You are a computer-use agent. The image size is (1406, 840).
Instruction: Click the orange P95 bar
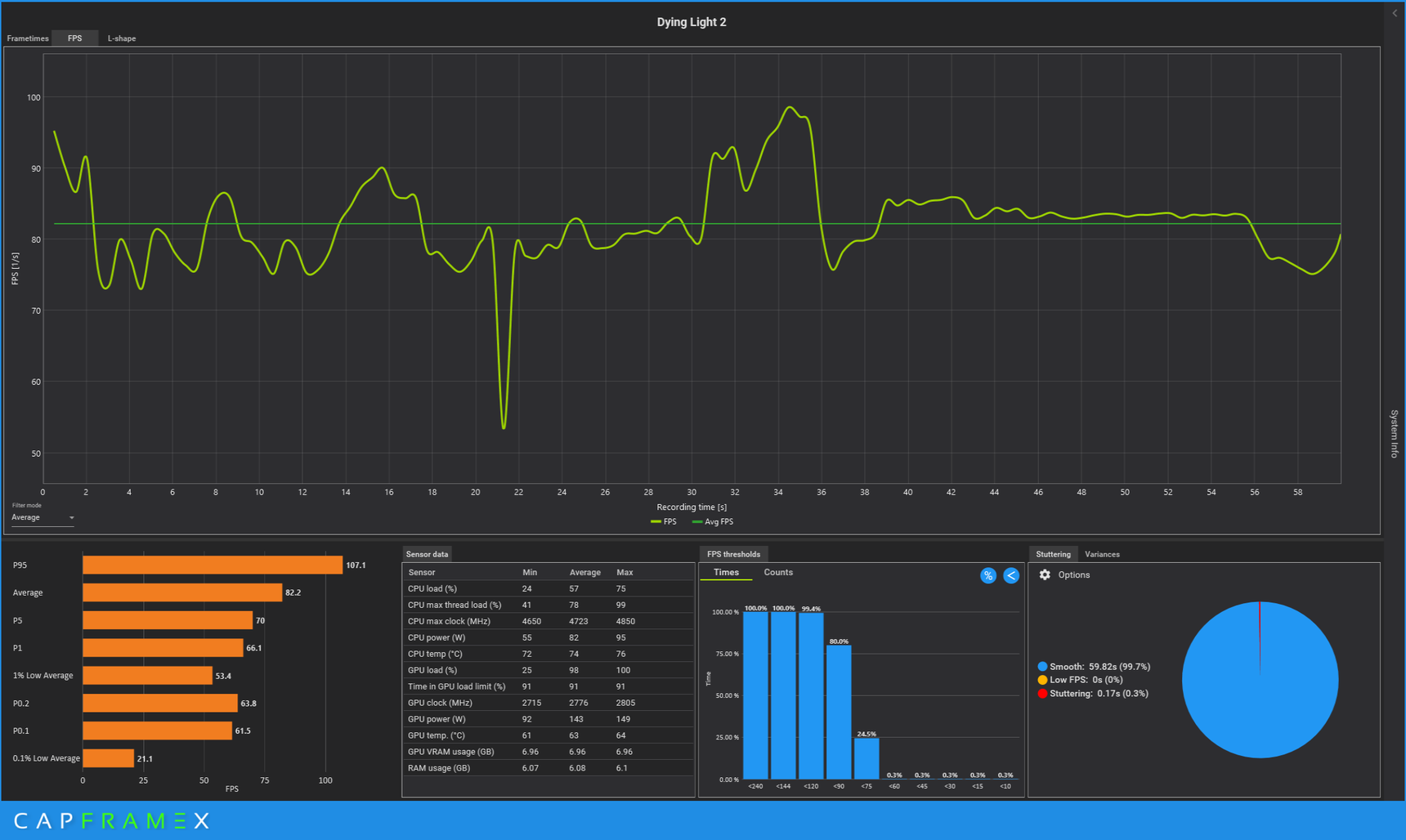213,565
